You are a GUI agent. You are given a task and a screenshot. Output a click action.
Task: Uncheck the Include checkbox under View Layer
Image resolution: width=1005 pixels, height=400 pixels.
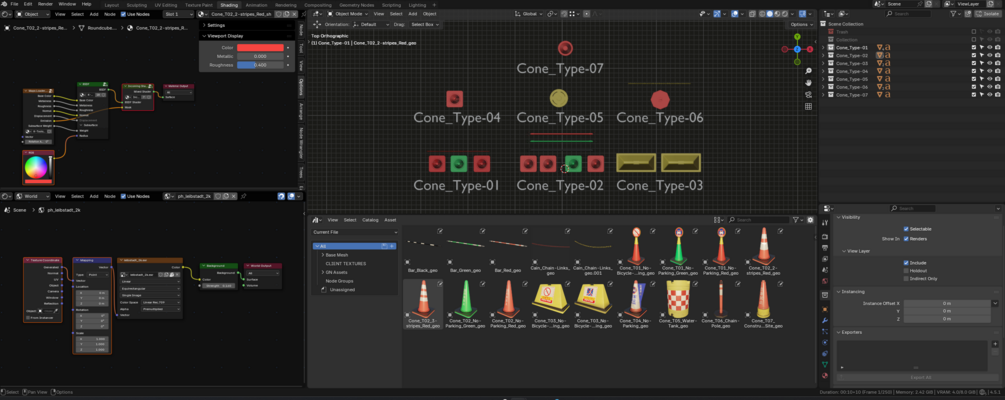click(906, 262)
